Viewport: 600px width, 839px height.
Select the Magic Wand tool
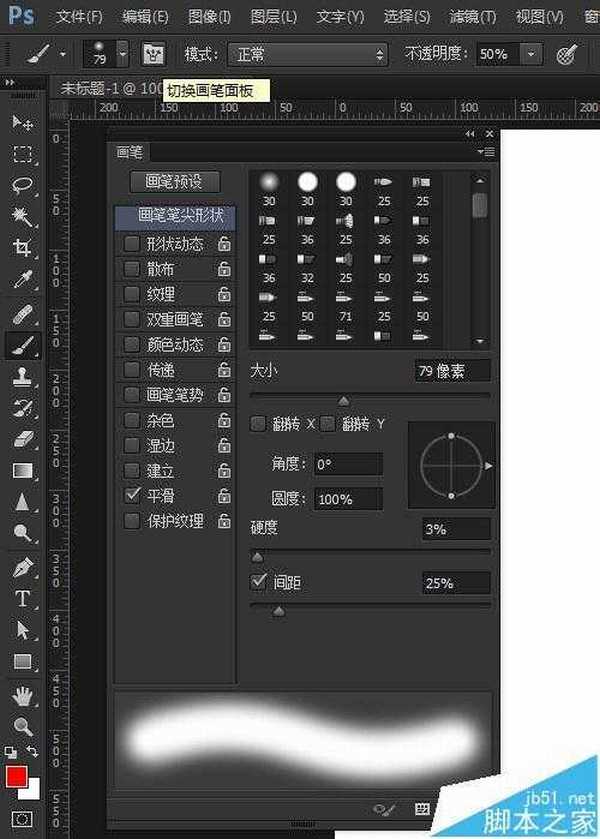tap(22, 216)
